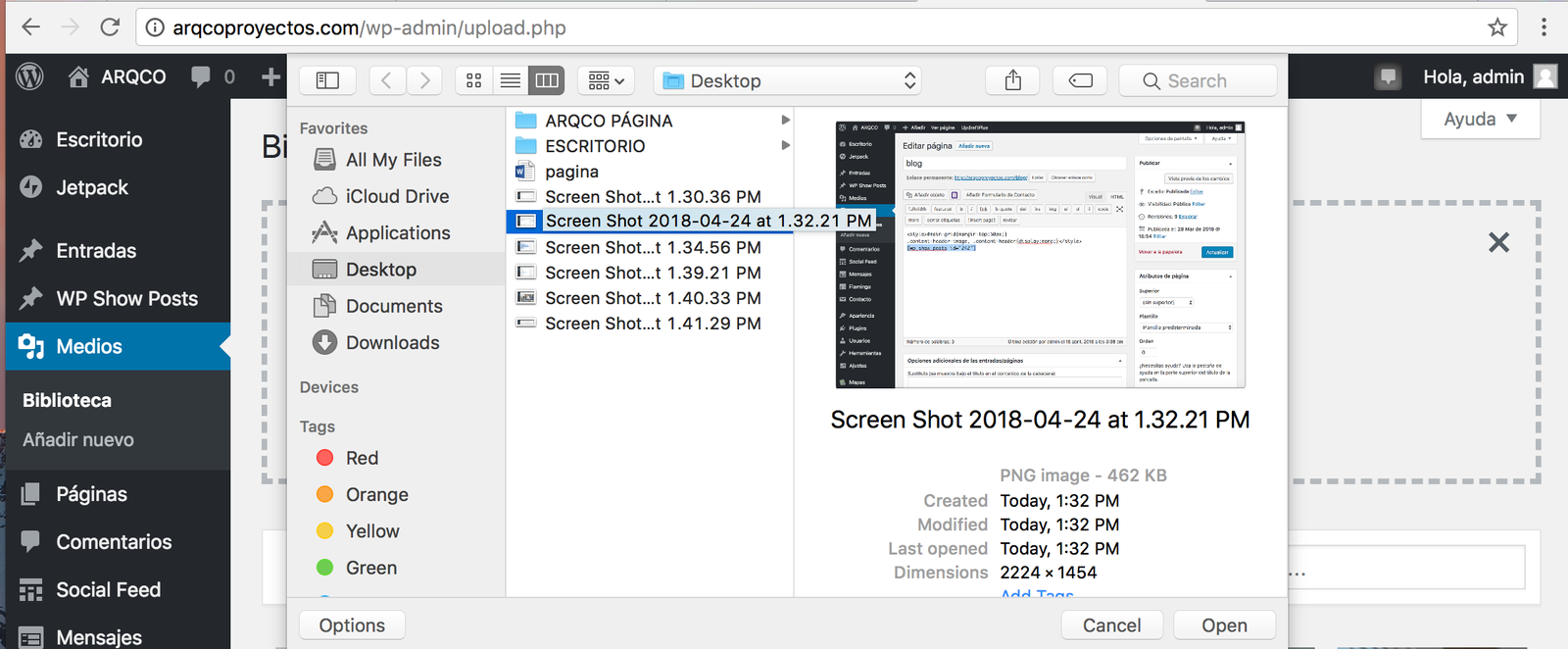Select column view in file dialog

point(547,80)
